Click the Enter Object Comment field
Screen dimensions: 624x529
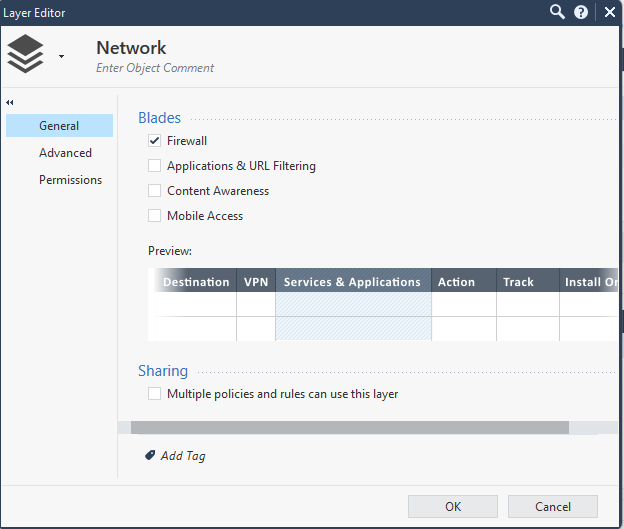155,68
